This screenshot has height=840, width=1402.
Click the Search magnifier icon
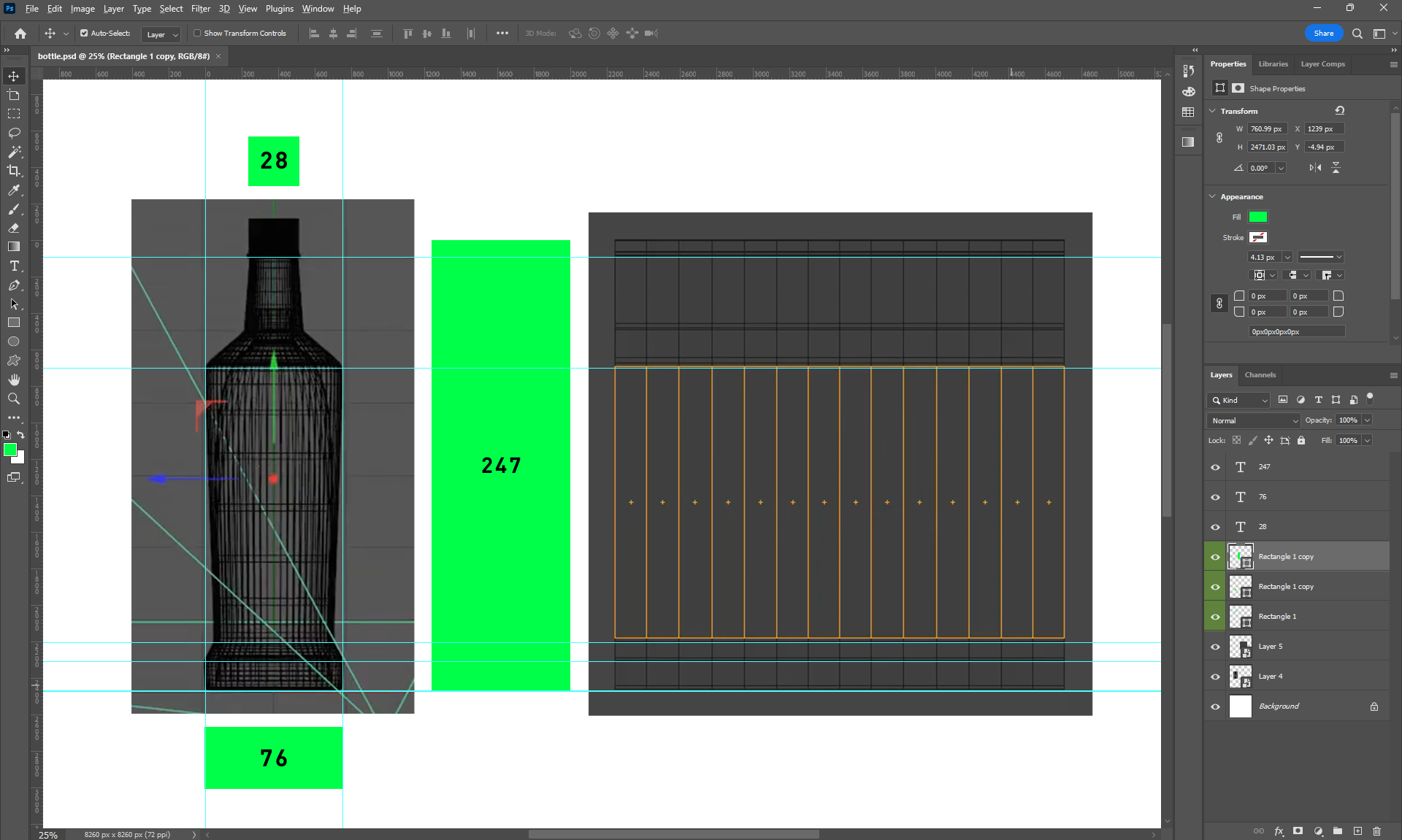[1357, 34]
